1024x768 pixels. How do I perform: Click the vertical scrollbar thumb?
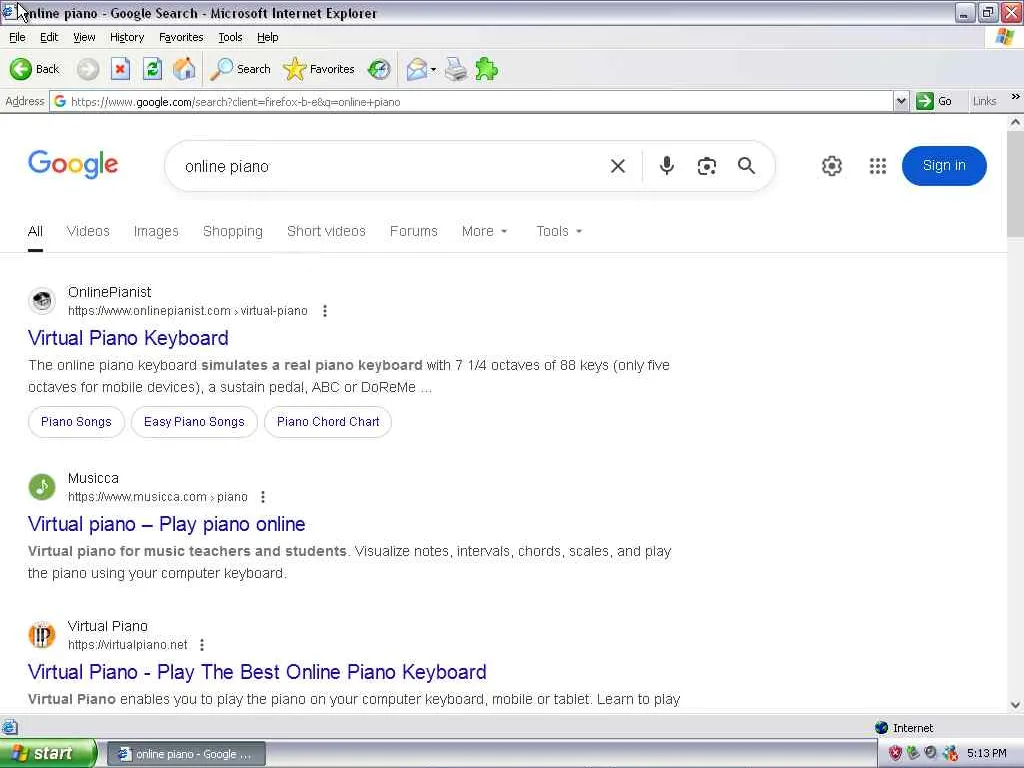[x=1015, y=184]
